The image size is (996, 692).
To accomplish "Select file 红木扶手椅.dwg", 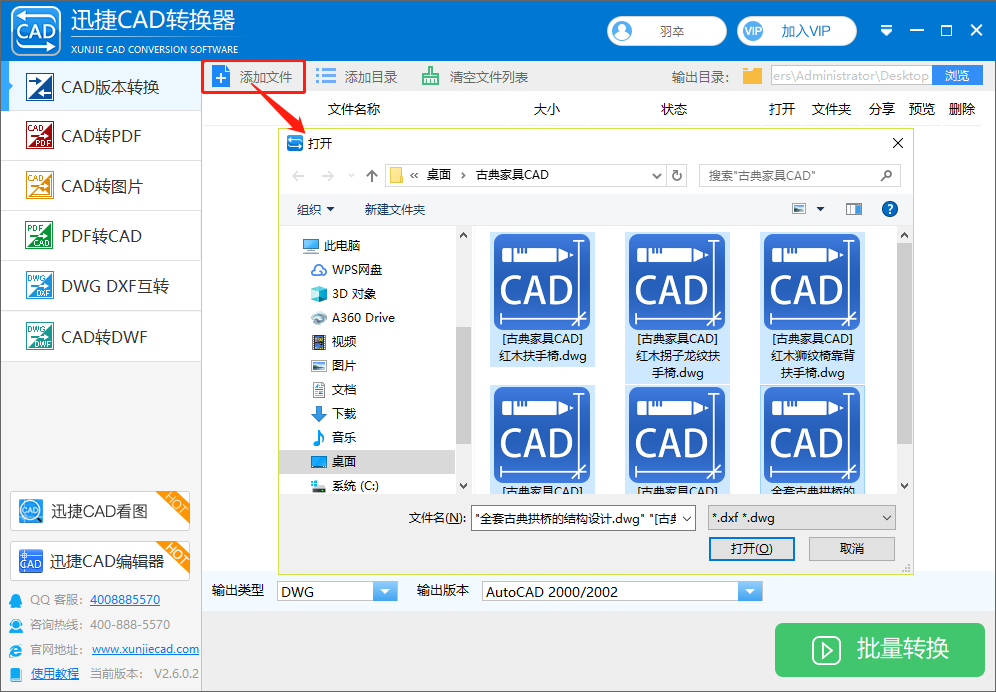I will (542, 299).
